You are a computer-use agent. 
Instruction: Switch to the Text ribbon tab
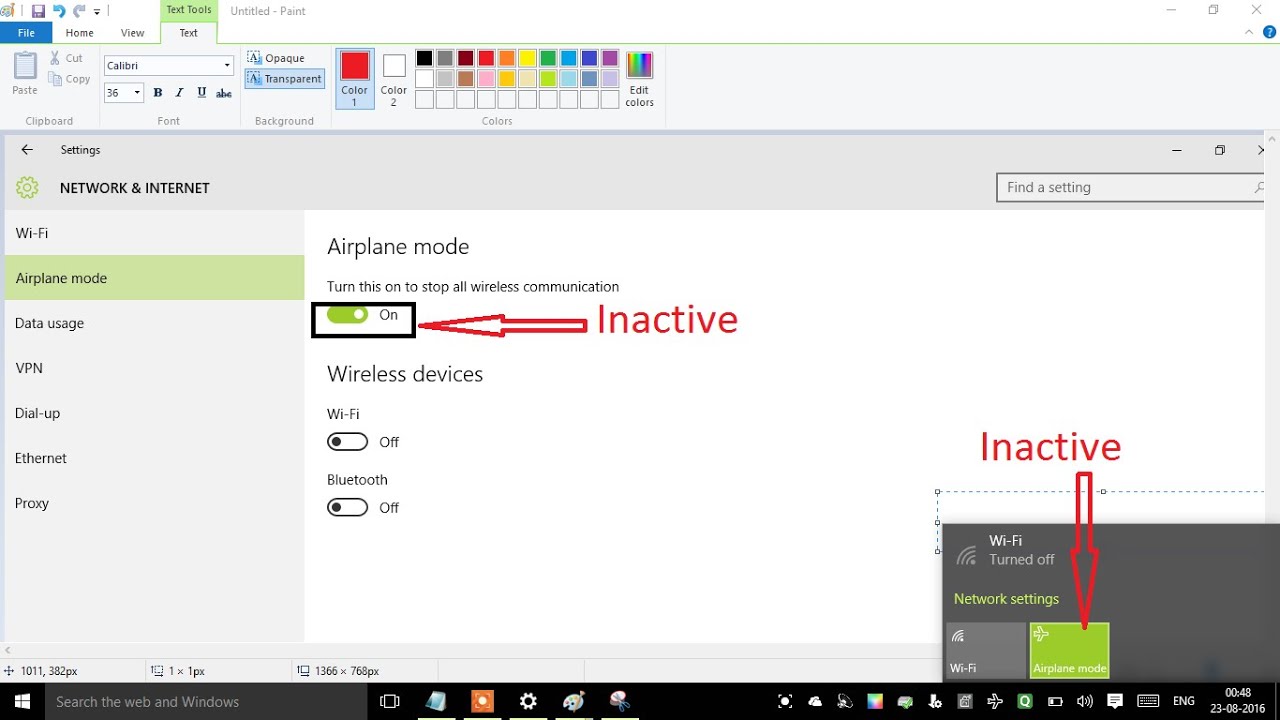pos(188,33)
